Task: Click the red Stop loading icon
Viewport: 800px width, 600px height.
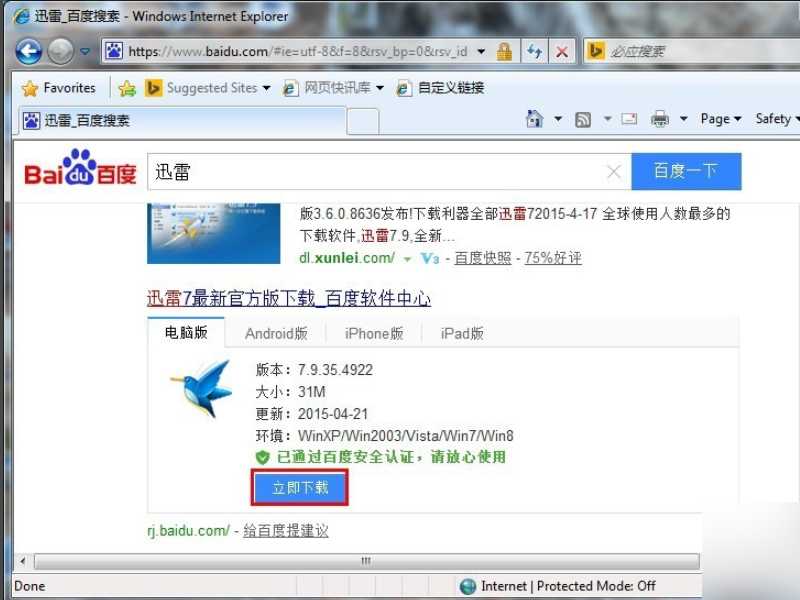Action: pos(562,52)
